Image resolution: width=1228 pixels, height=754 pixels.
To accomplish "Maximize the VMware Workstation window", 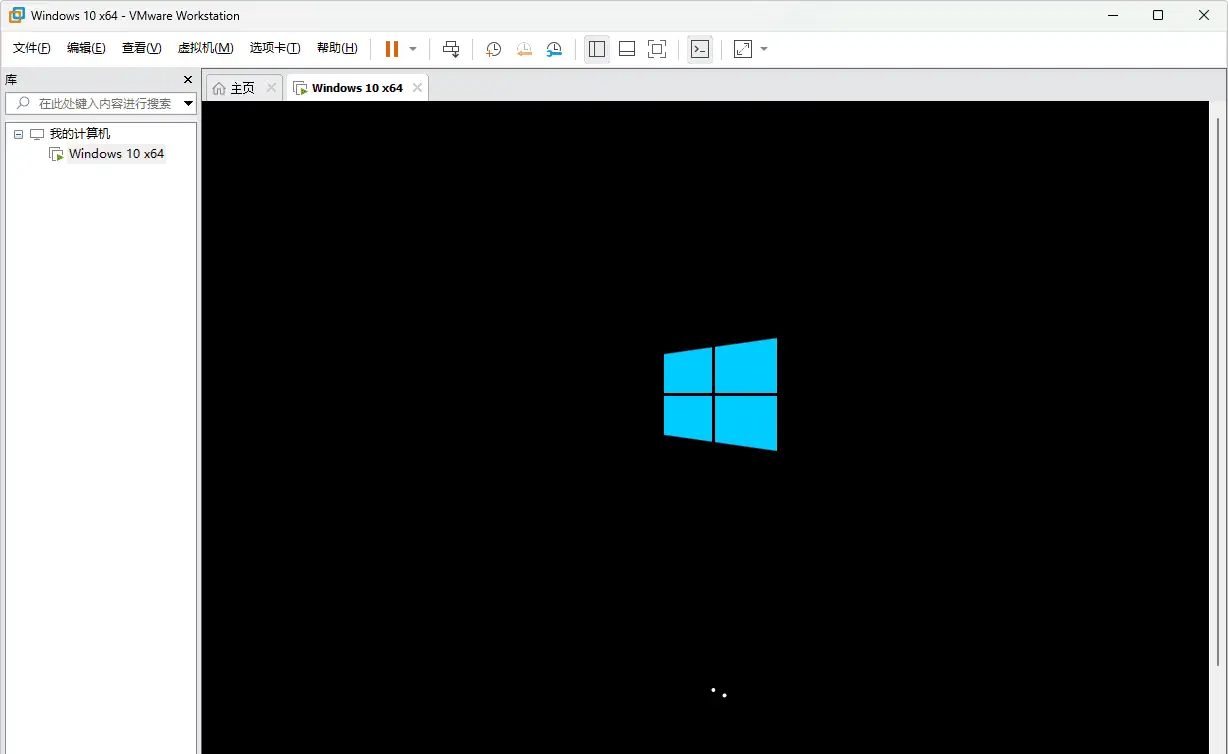I will [1158, 15].
